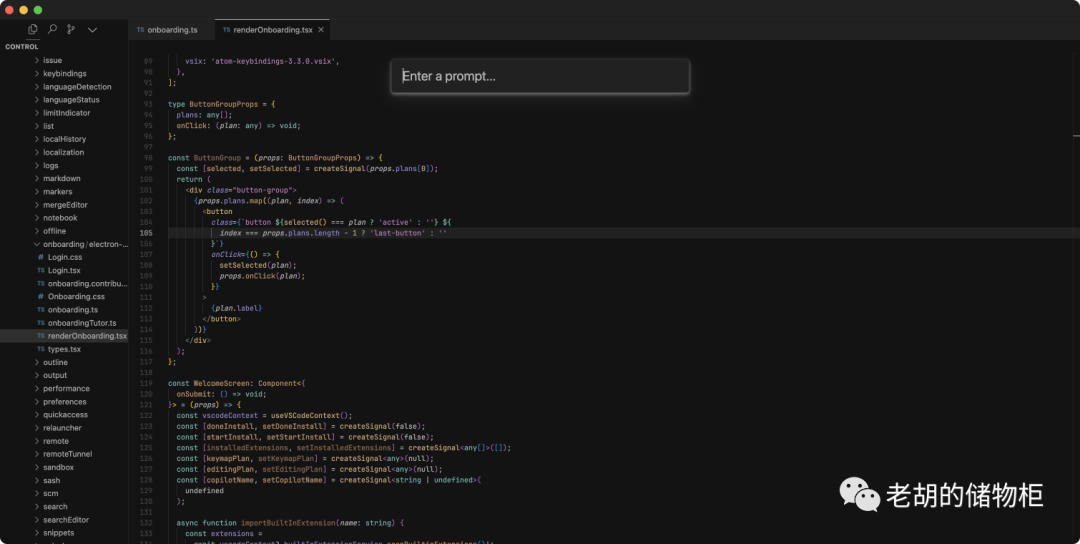
Task: Expand the limitIndicator folder
Action: pyautogui.click(x=64, y=113)
